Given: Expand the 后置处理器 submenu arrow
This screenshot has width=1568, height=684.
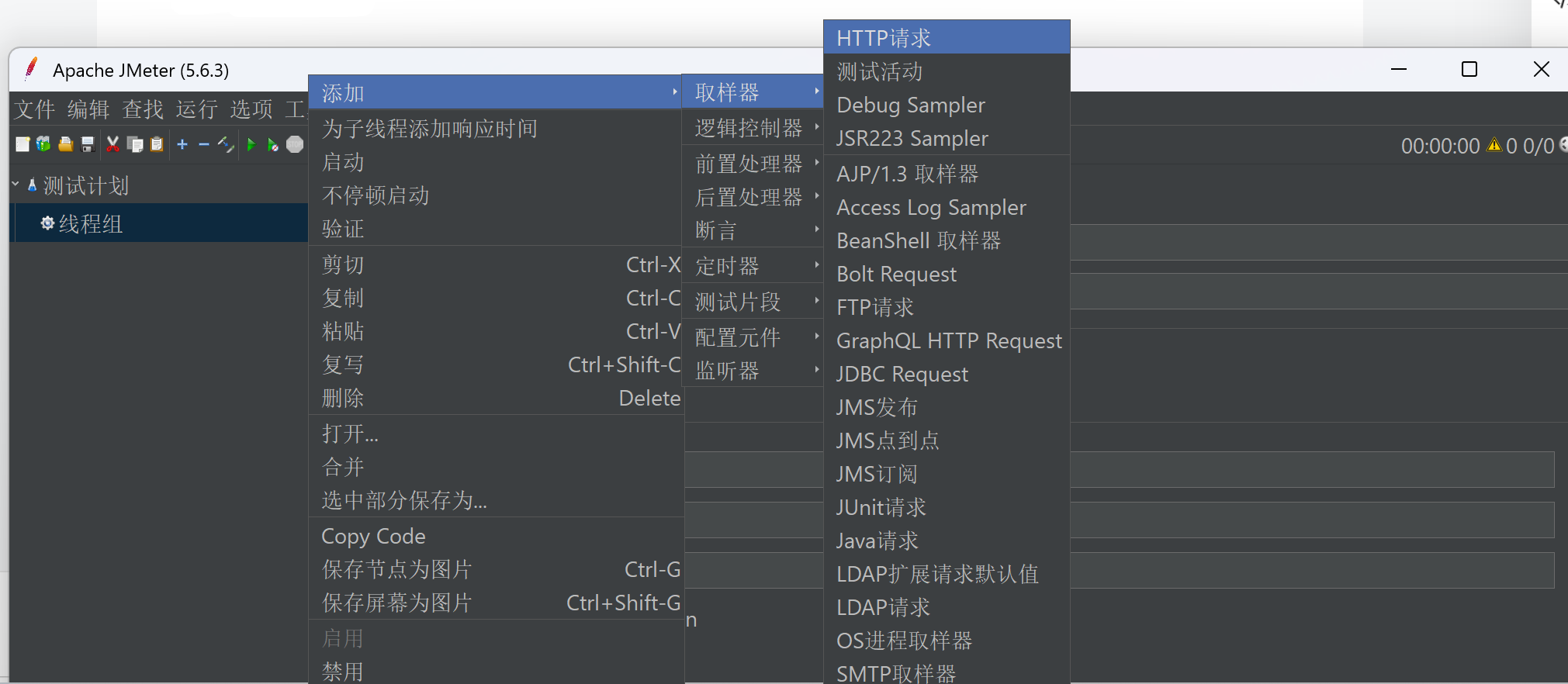Looking at the screenshot, I should [x=817, y=196].
